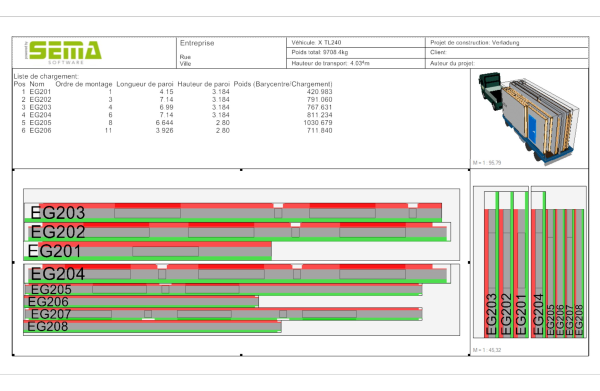Click the Poids total field
600x391 pixels.
click(x=356, y=53)
